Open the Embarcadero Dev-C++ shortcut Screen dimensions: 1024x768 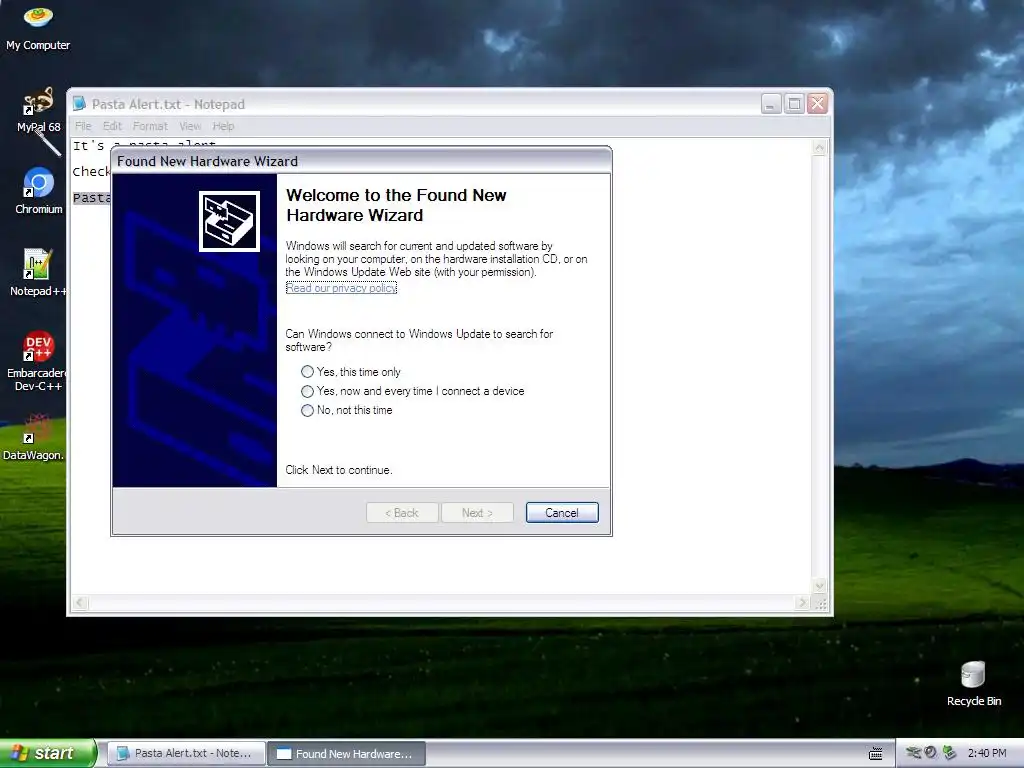pos(38,360)
